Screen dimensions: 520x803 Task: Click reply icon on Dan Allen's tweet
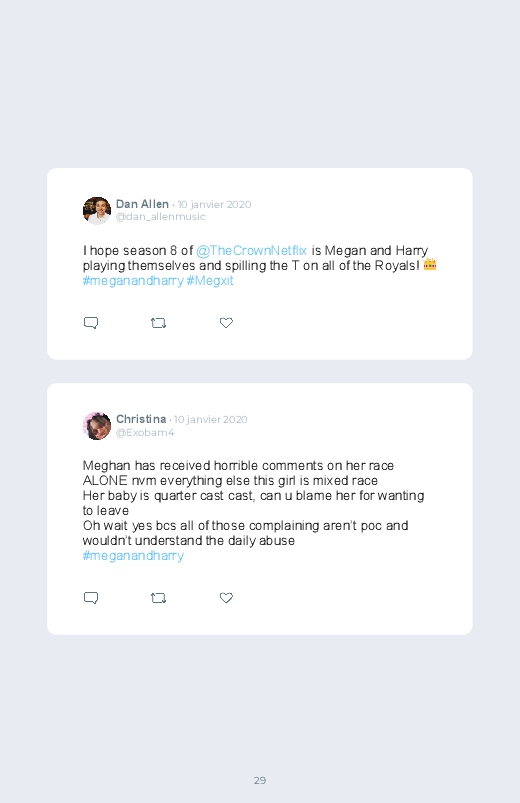click(x=91, y=323)
